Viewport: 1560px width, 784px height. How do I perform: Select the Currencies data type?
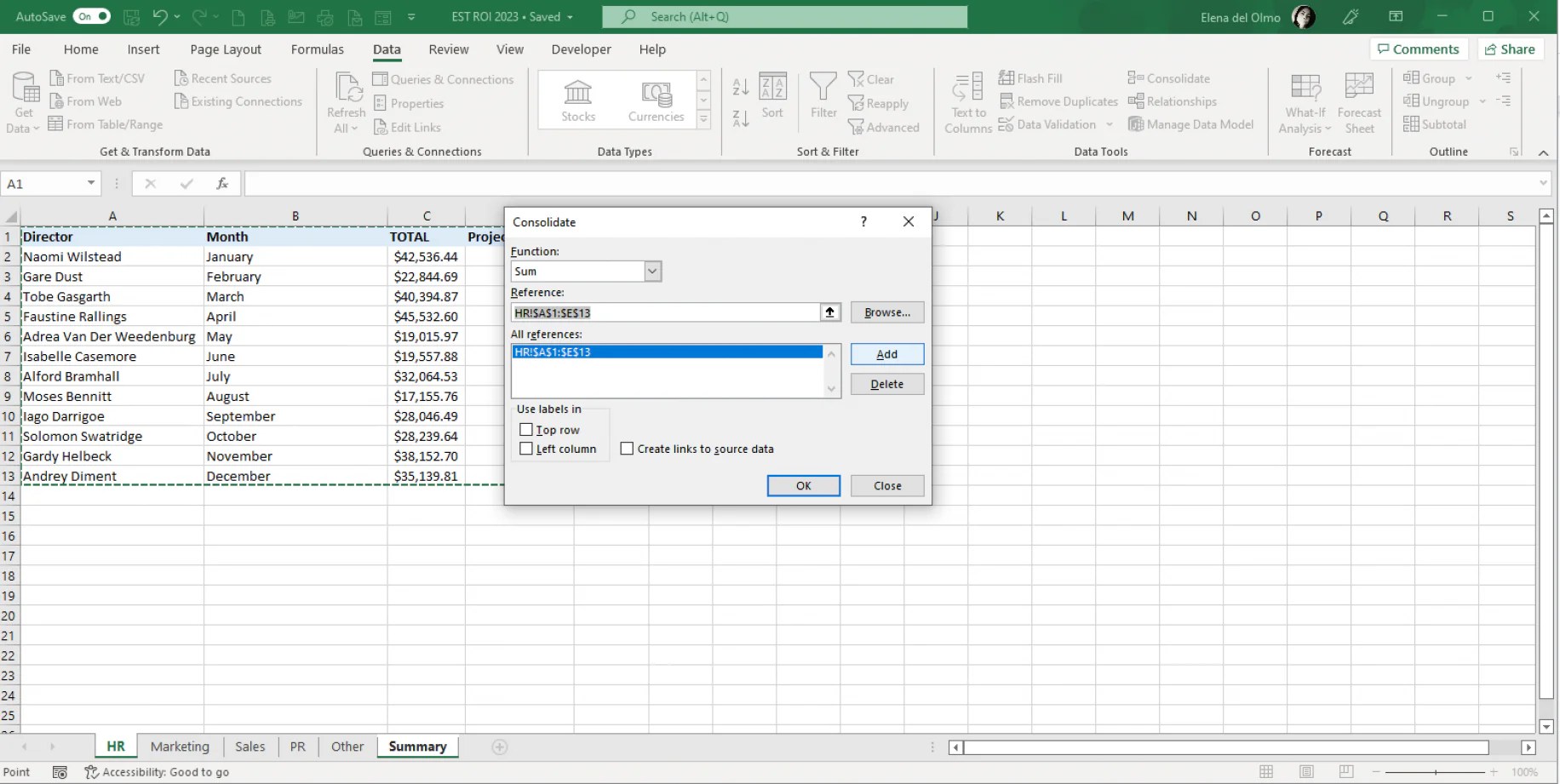pyautogui.click(x=656, y=99)
